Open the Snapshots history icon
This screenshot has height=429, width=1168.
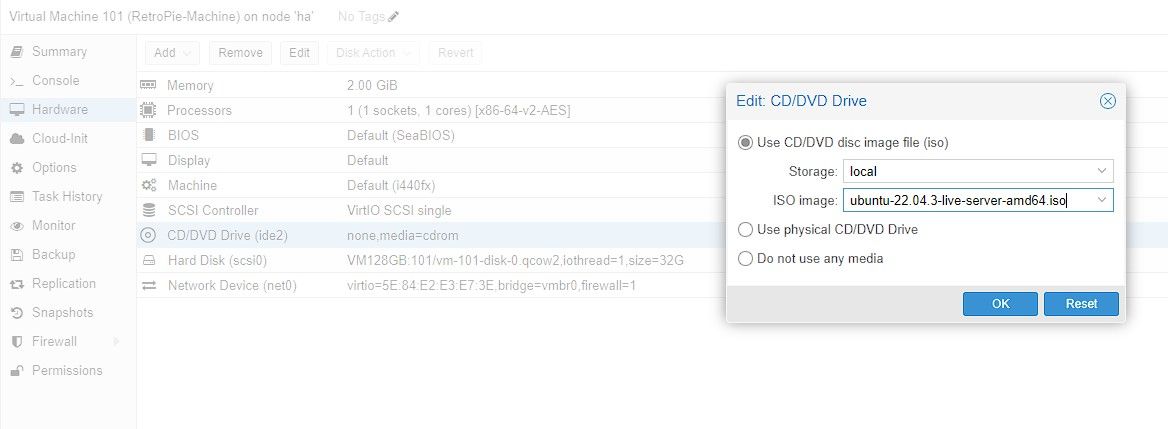point(16,313)
